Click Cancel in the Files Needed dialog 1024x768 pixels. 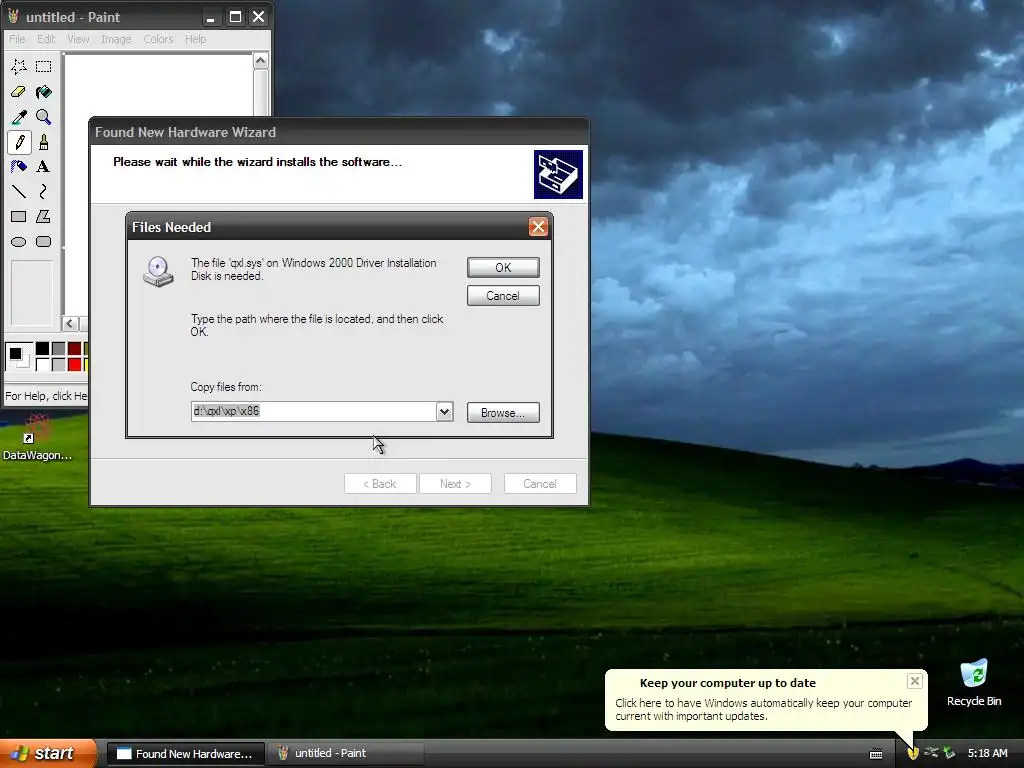pos(503,296)
